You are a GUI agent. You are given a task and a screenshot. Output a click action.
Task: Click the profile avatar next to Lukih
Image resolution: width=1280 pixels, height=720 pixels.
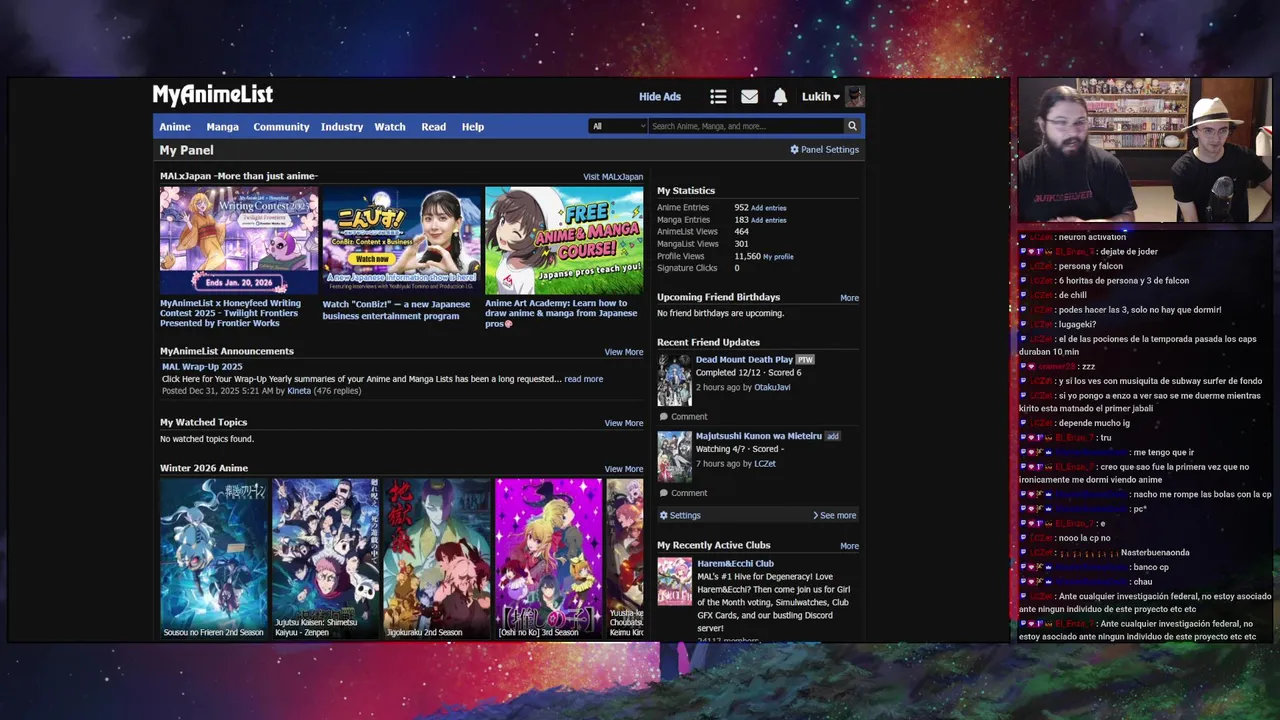click(855, 97)
